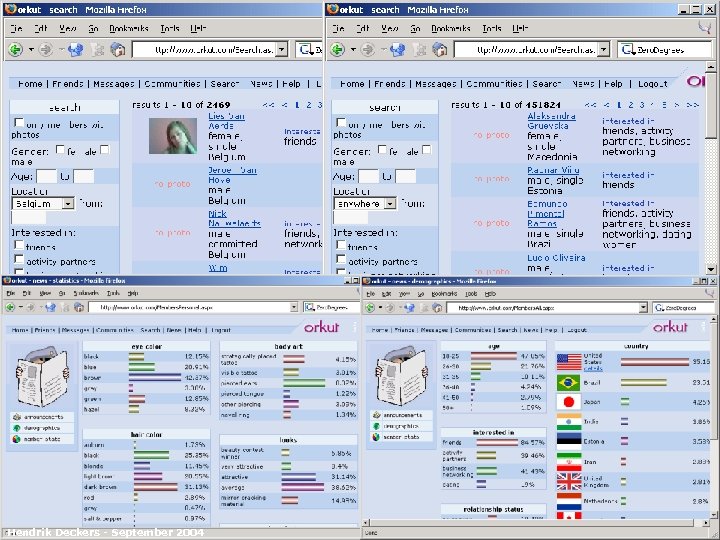Open the File menu in top-left window
This screenshot has height=540, width=720.
click(x=17, y=28)
